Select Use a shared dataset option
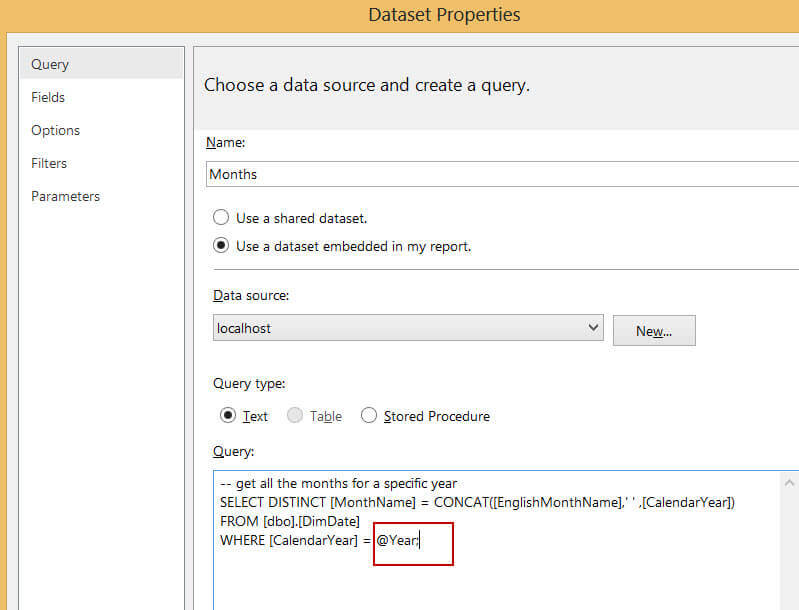The height and width of the screenshot is (610, 799). (x=222, y=218)
